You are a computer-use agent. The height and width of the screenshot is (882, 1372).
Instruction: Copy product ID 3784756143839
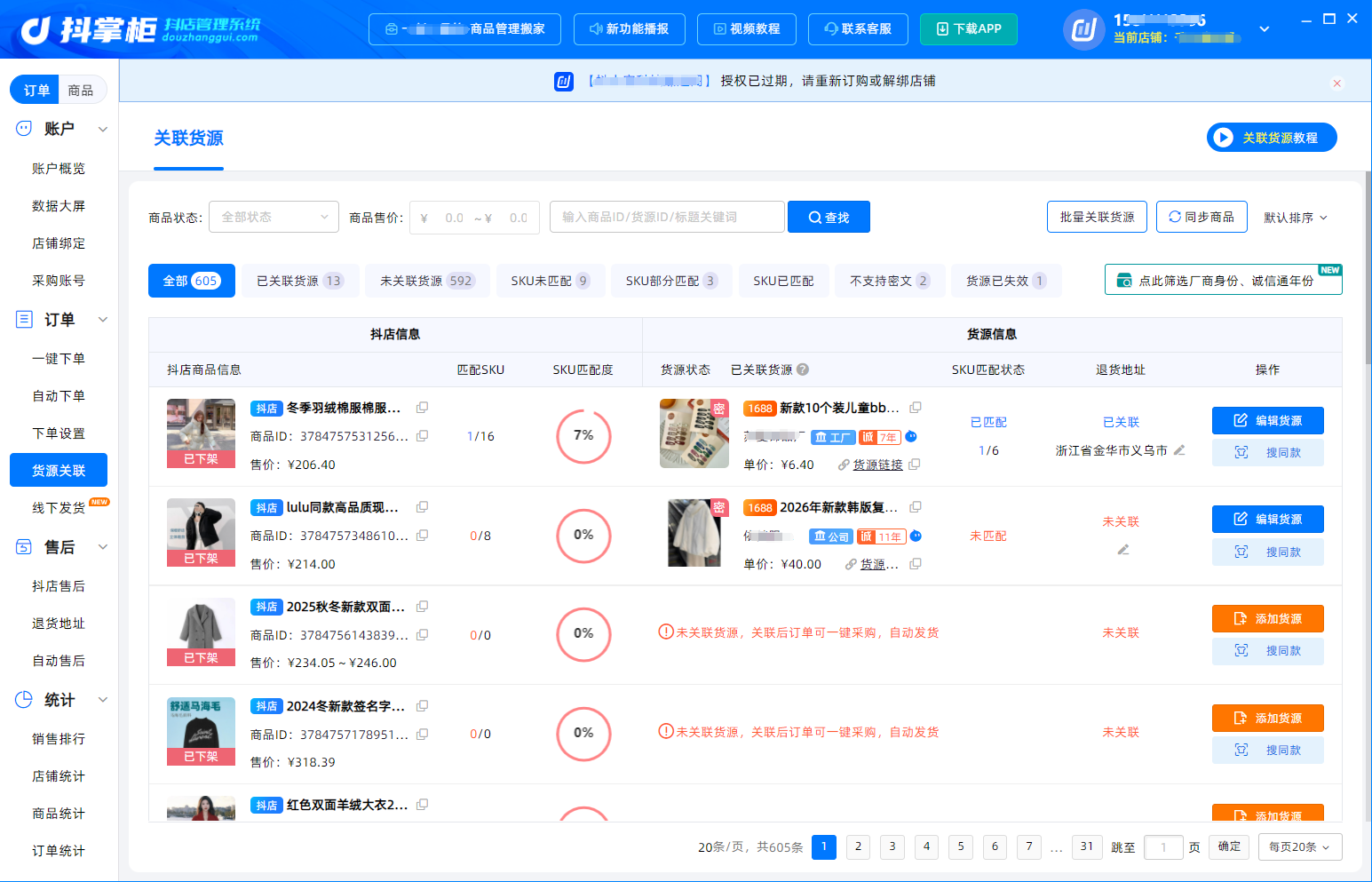click(423, 635)
